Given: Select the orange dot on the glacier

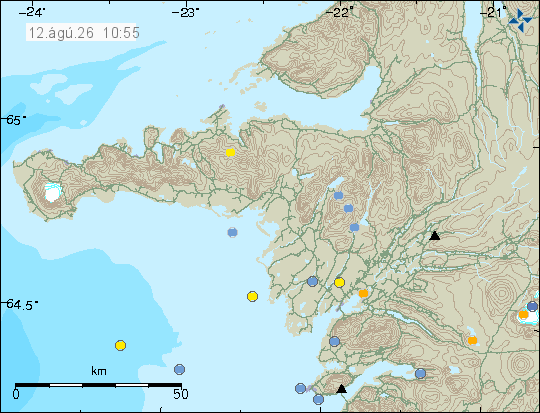Looking at the screenshot, I should [x=523, y=314].
